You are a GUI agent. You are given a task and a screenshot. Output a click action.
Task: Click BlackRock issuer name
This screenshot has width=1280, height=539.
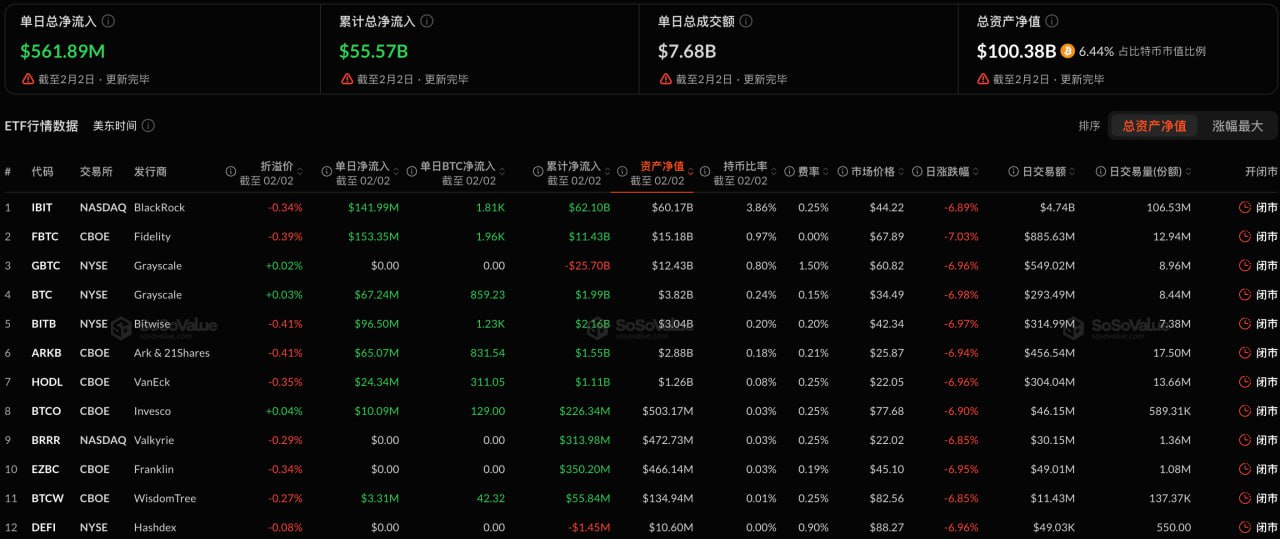(x=159, y=208)
